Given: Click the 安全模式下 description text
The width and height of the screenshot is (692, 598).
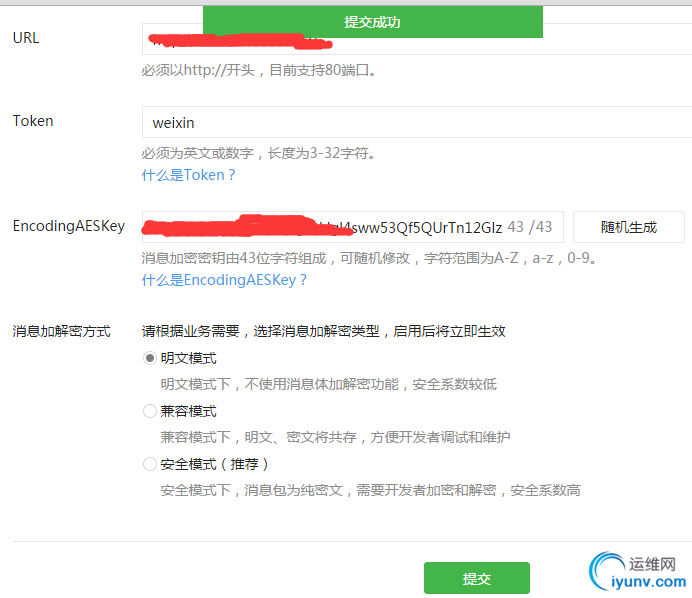Looking at the screenshot, I should click(x=371, y=490).
